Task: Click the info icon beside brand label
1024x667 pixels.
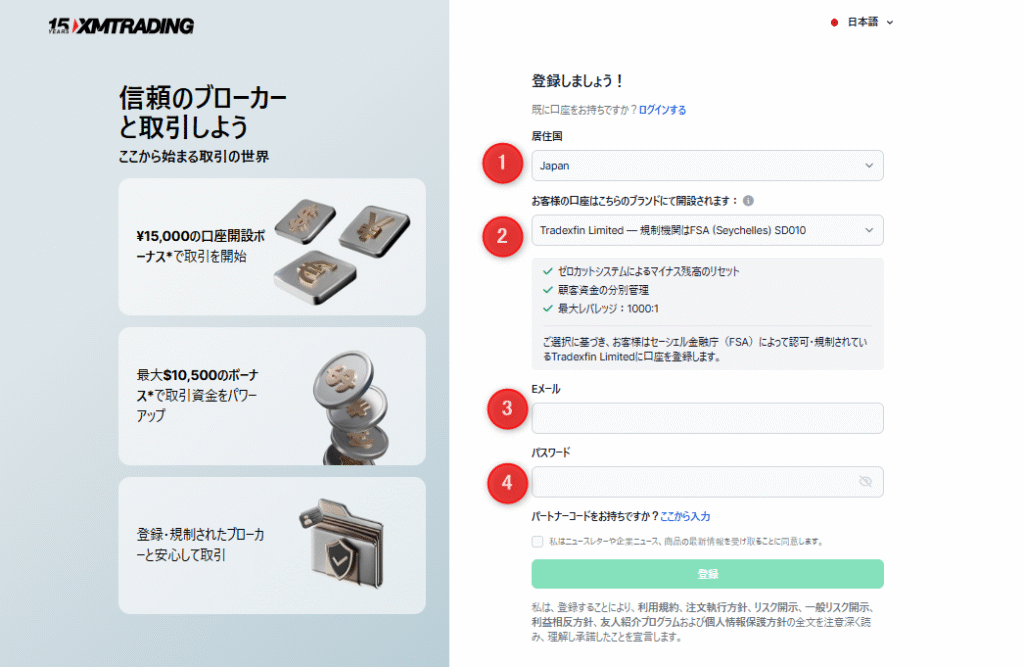Action: point(748,201)
